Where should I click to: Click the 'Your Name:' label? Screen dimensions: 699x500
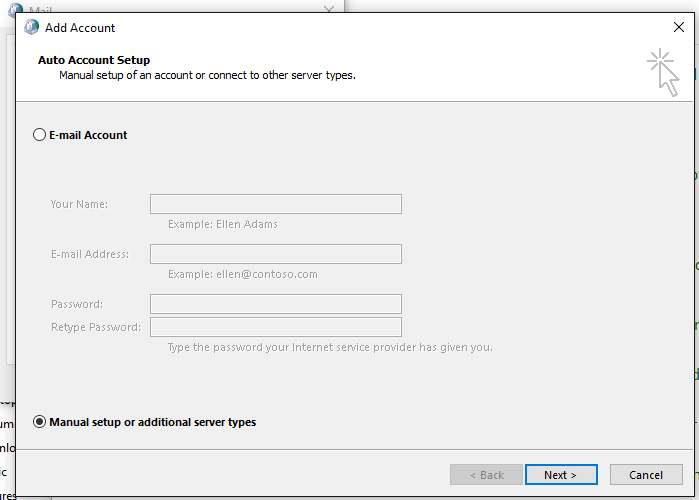(x=79, y=204)
